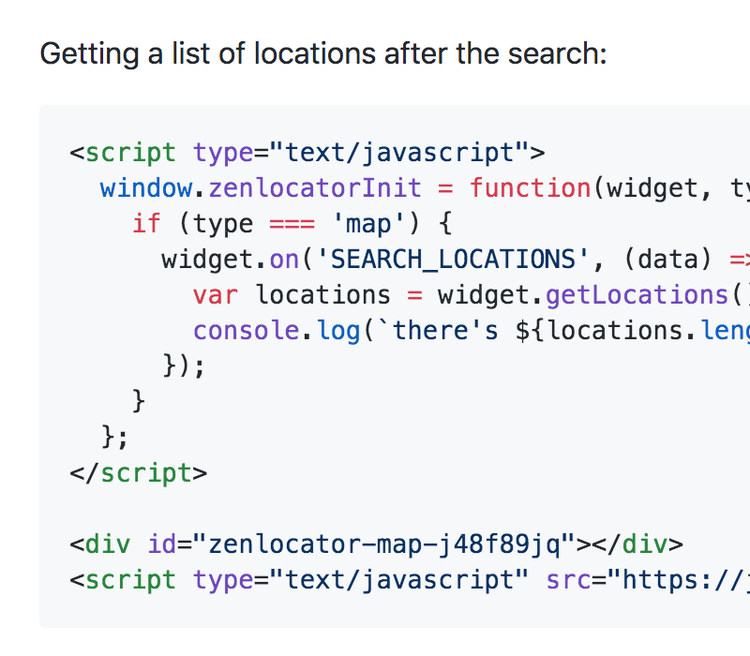Click the 'if' keyword in the code

(146, 224)
